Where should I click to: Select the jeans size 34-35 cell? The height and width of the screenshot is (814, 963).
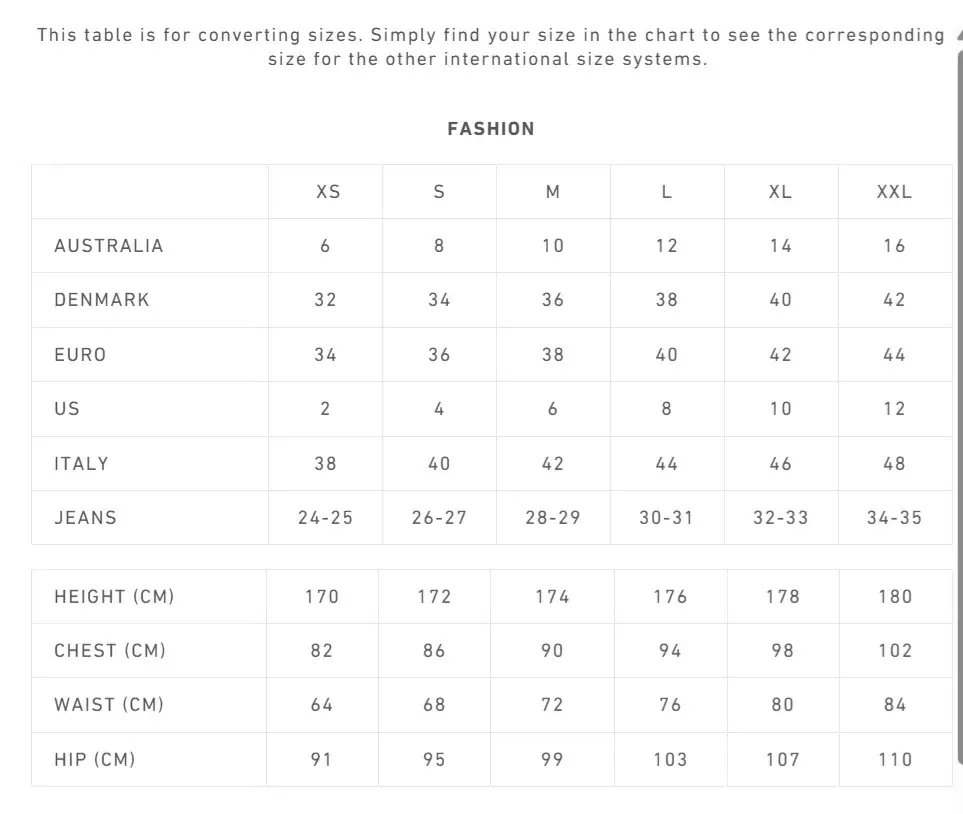[x=894, y=518]
